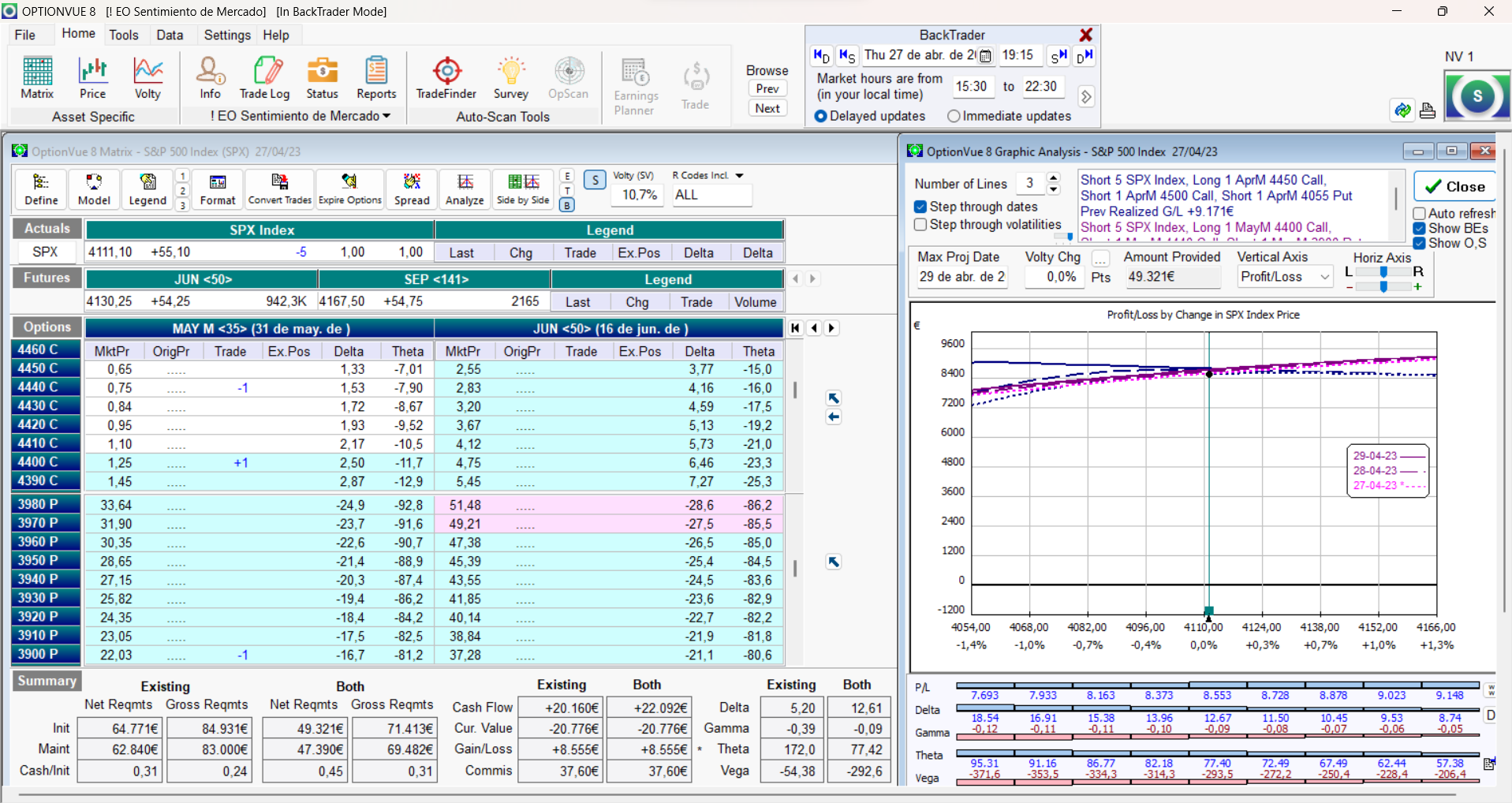The height and width of the screenshot is (803, 1512).
Task: Adjust the lower Horiz Axis slider
Action: pos(1383,287)
